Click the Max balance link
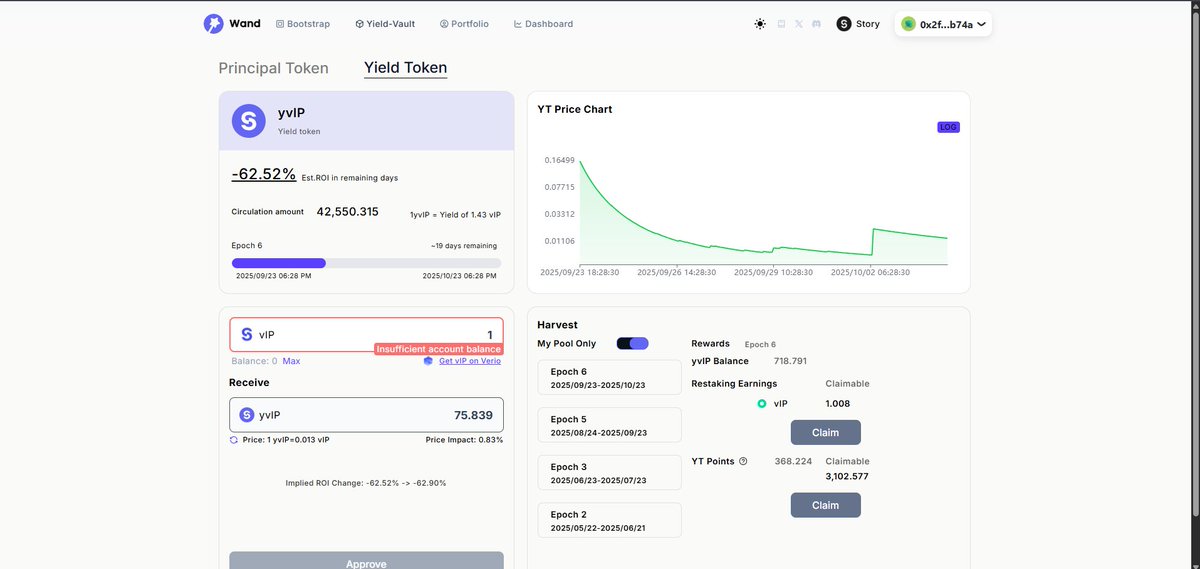This screenshot has width=1200, height=569. coord(291,360)
